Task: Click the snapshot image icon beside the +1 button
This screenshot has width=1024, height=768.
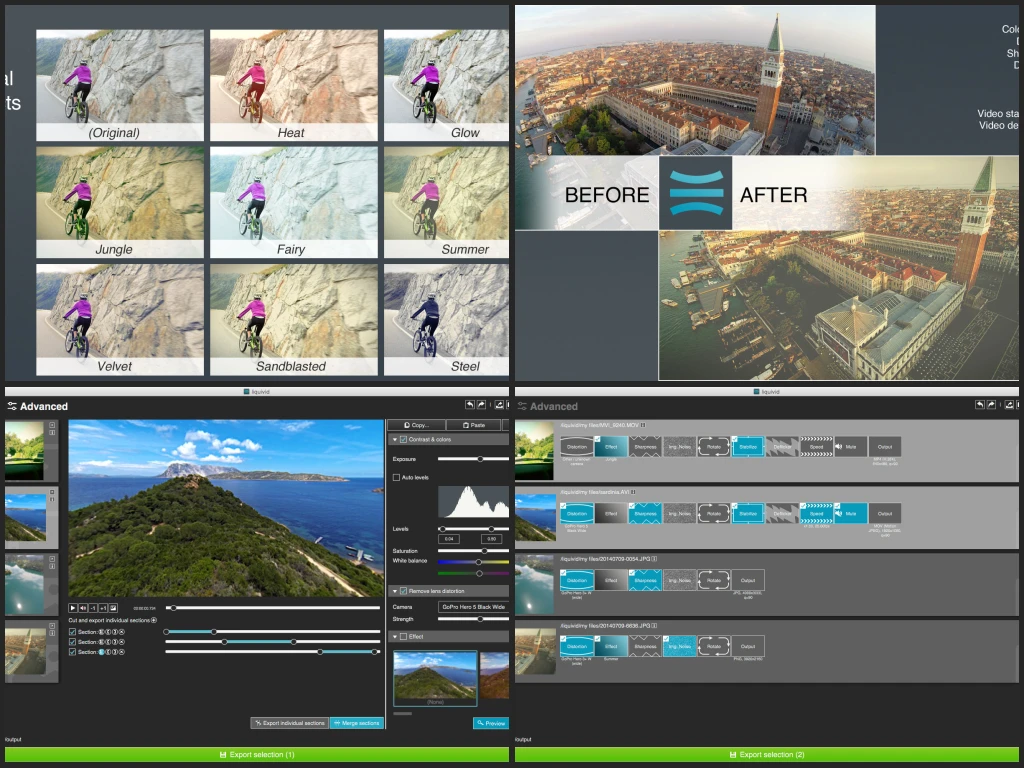Action: 114,607
